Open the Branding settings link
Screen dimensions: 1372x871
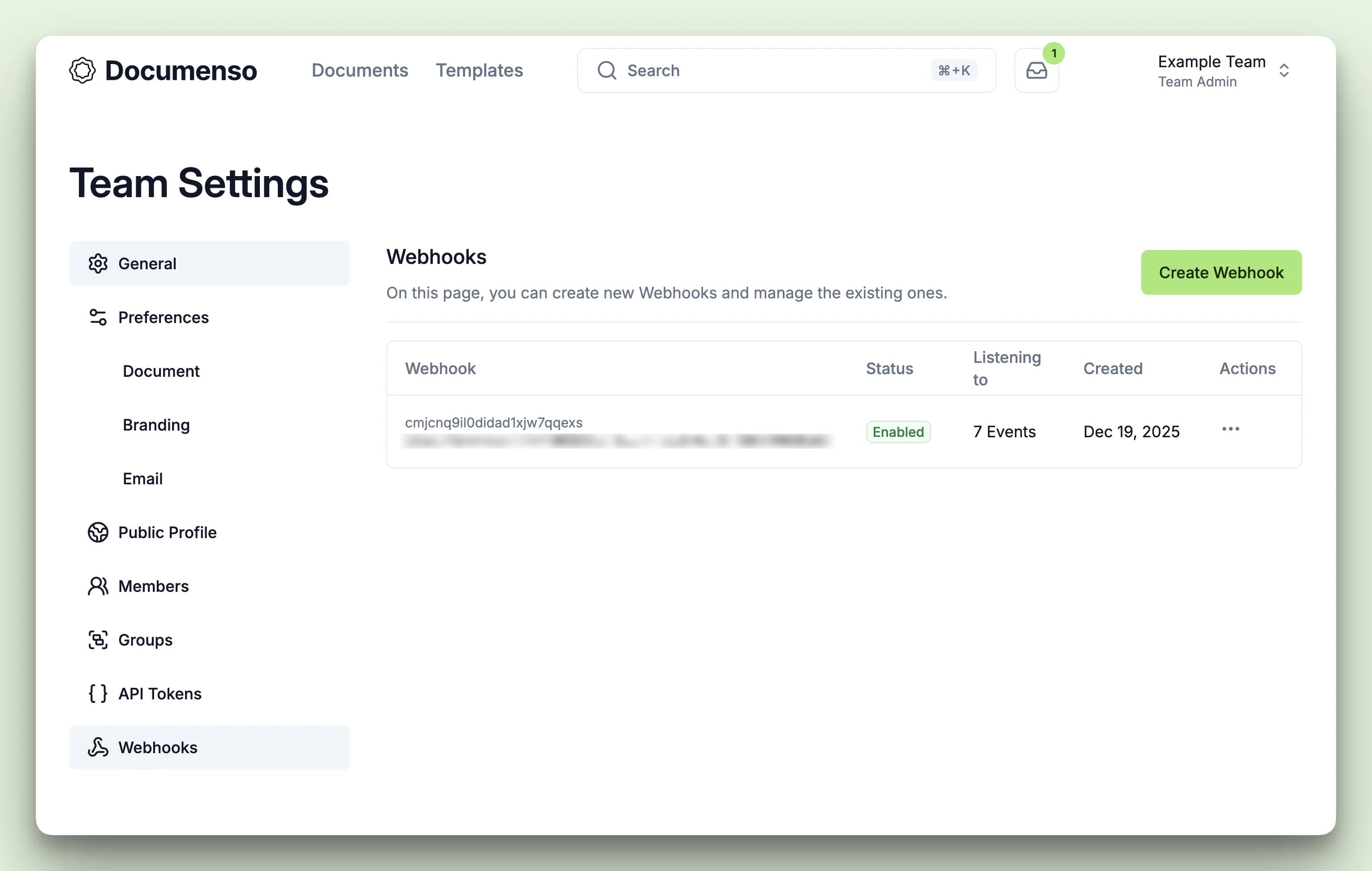[156, 425]
